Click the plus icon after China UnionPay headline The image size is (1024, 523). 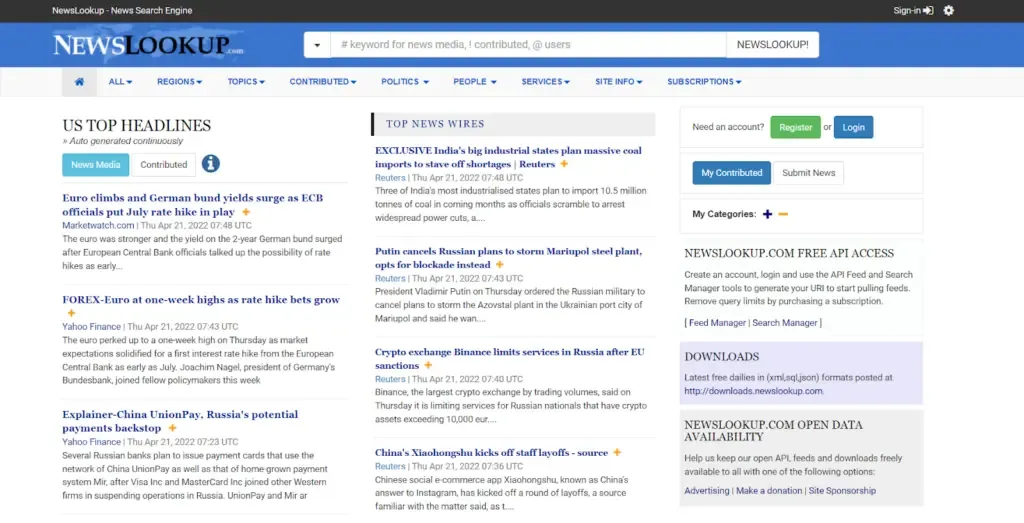(x=172, y=428)
